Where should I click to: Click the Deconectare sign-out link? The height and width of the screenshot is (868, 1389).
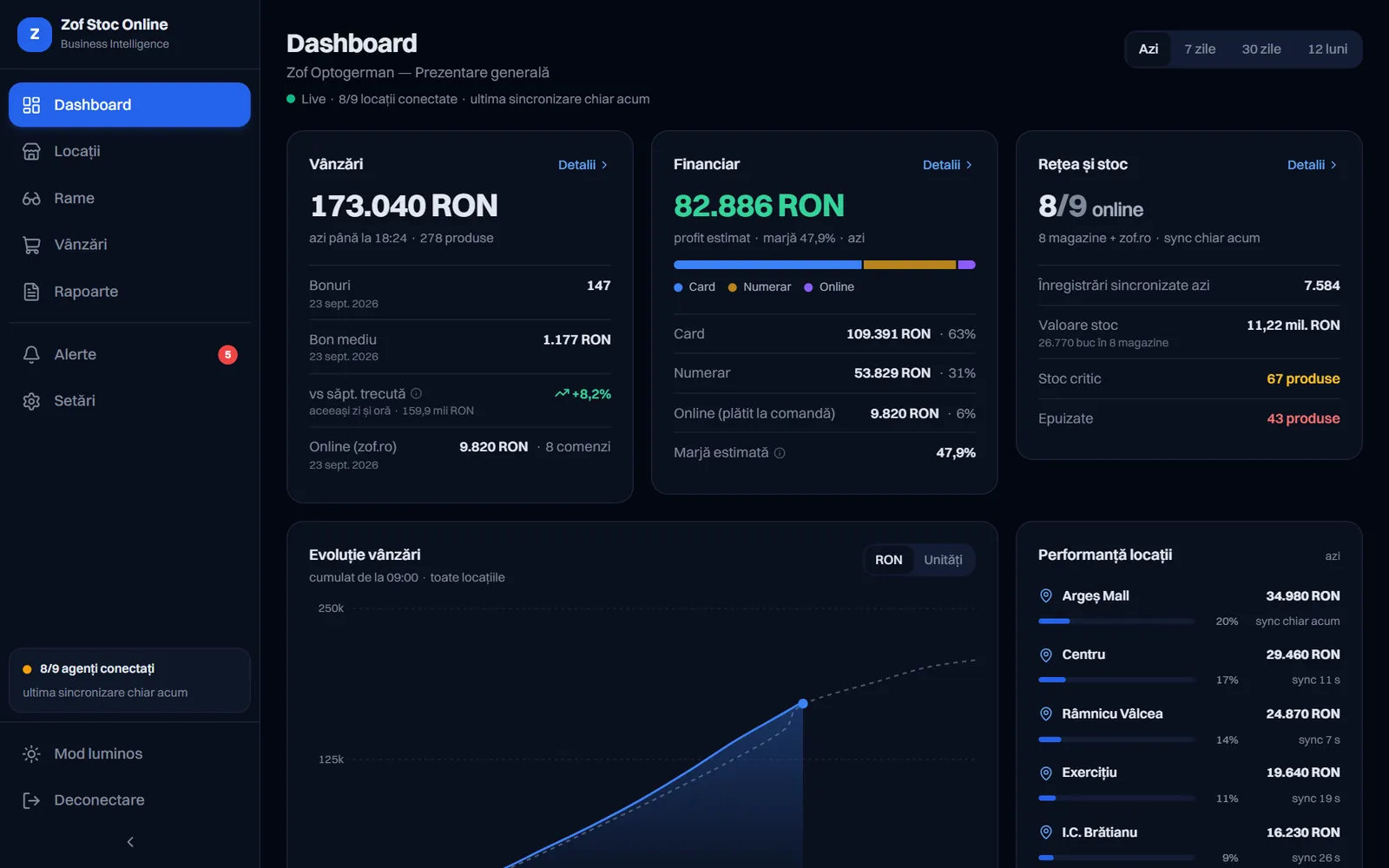[x=130, y=800]
